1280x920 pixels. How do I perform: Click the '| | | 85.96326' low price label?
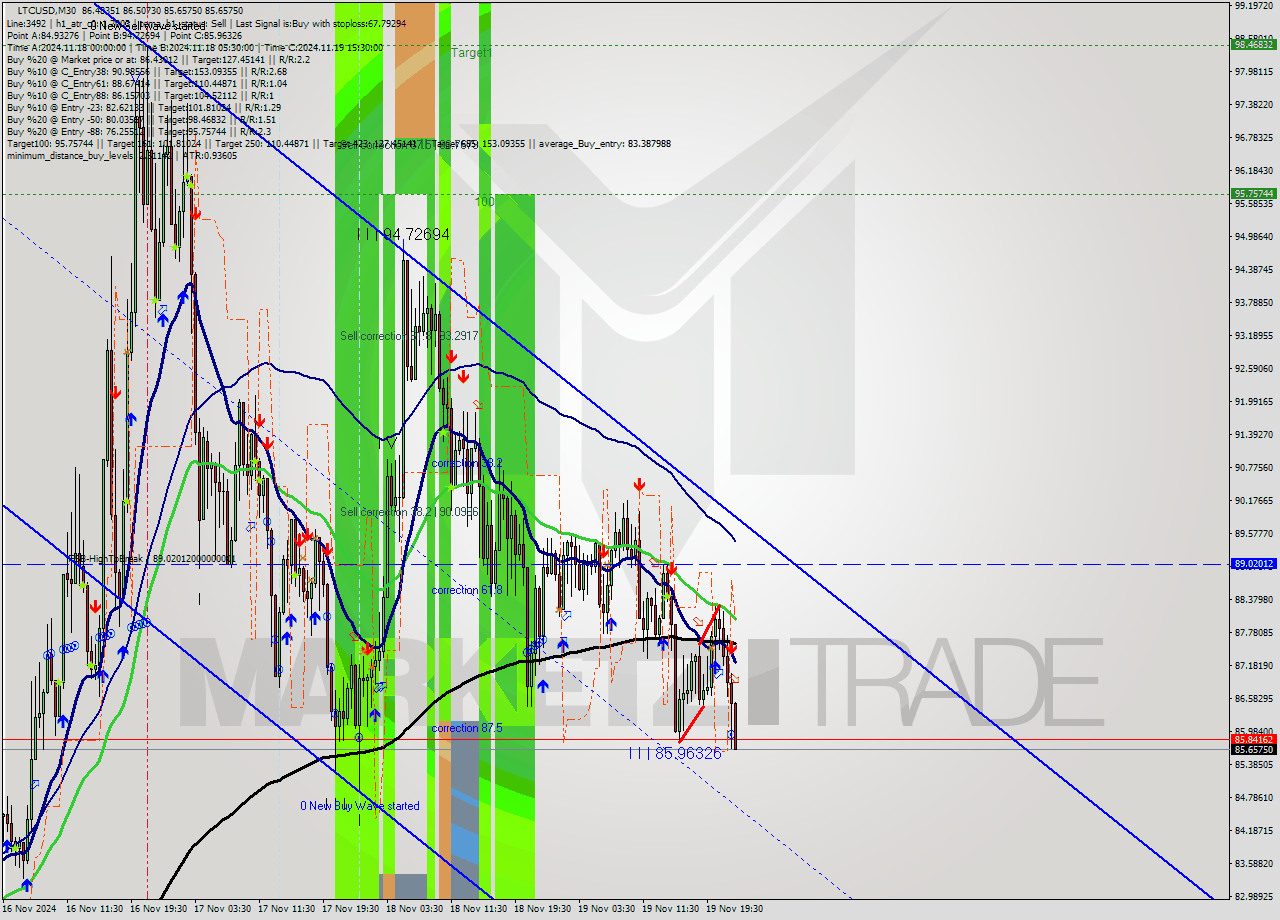point(675,752)
